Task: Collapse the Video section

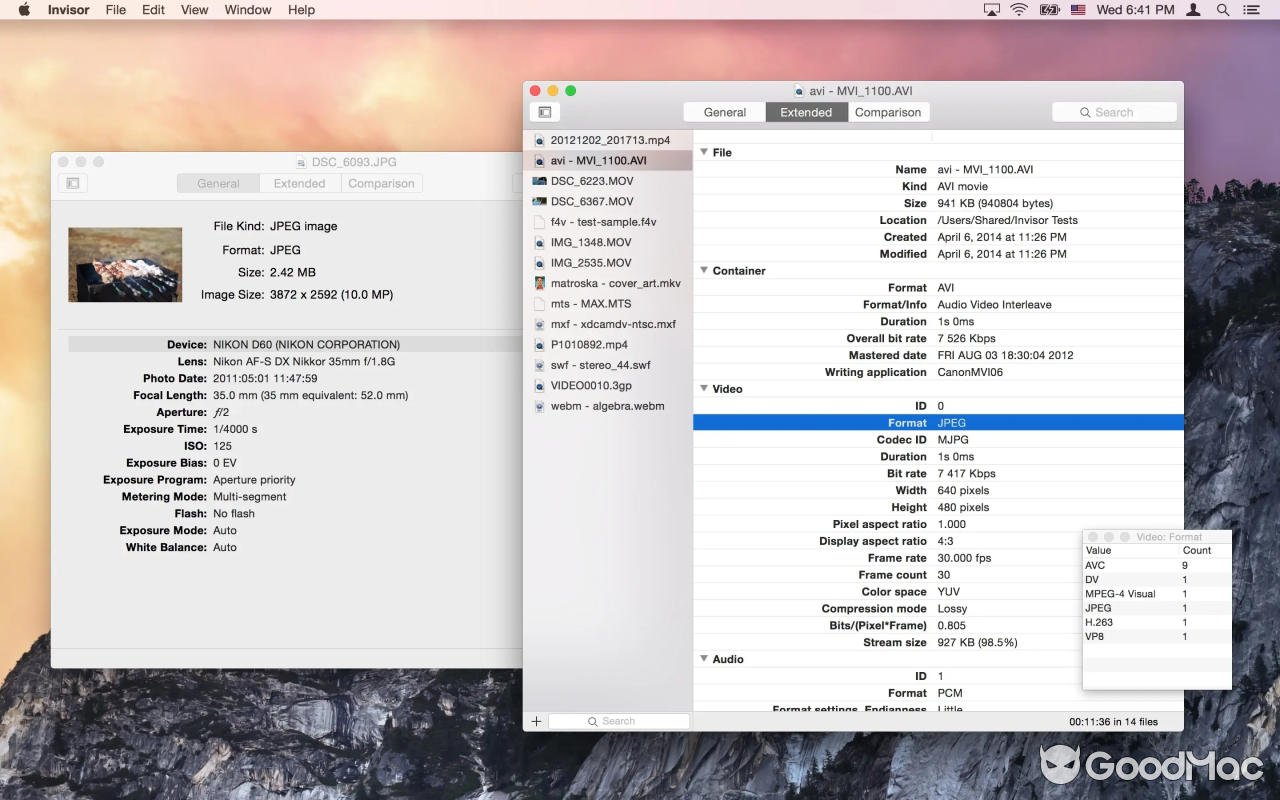Action: click(x=704, y=388)
